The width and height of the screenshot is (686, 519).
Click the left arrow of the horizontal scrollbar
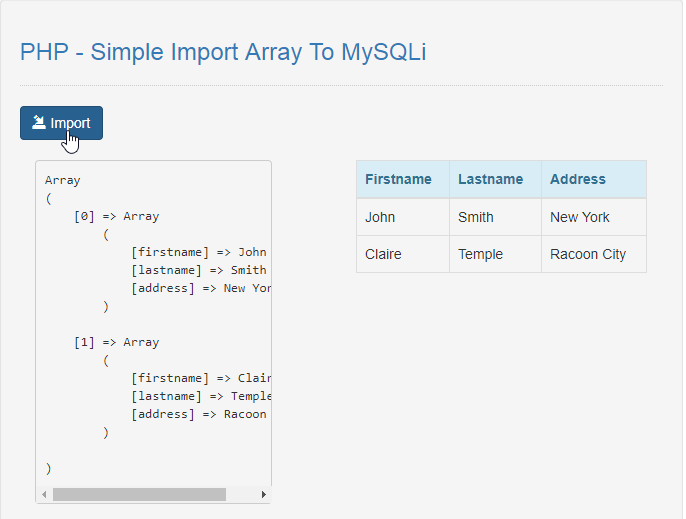click(44, 494)
